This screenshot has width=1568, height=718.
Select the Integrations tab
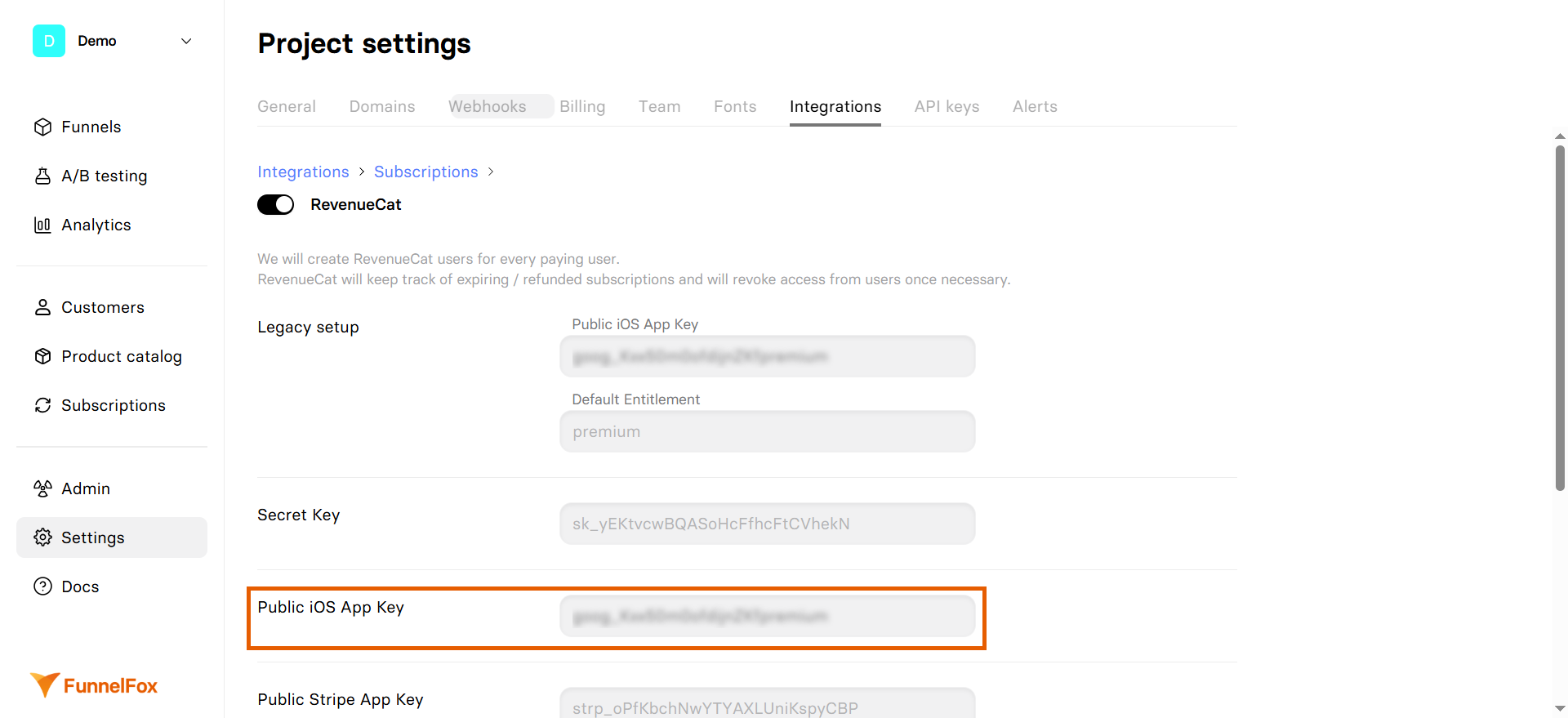[835, 106]
